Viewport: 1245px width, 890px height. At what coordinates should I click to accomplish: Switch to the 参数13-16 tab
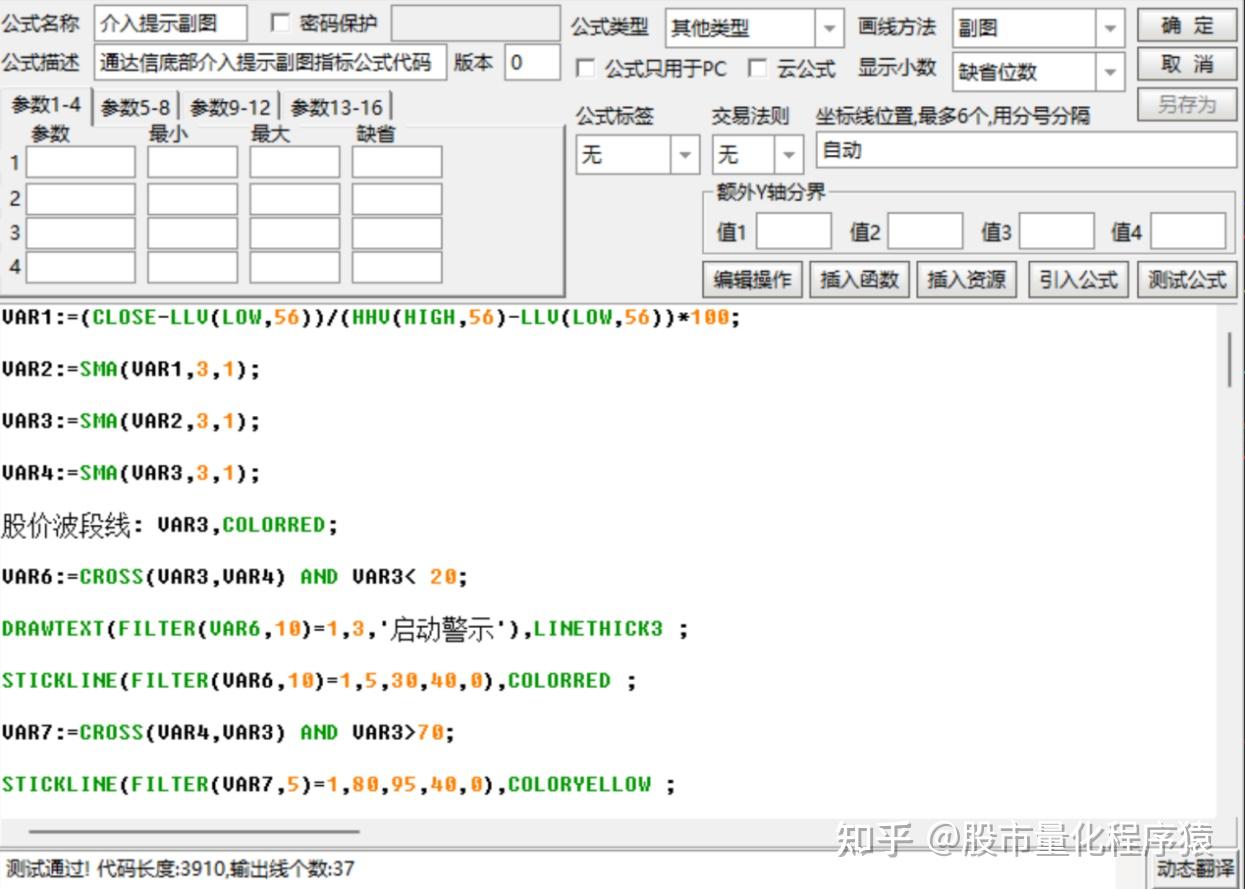(x=336, y=107)
